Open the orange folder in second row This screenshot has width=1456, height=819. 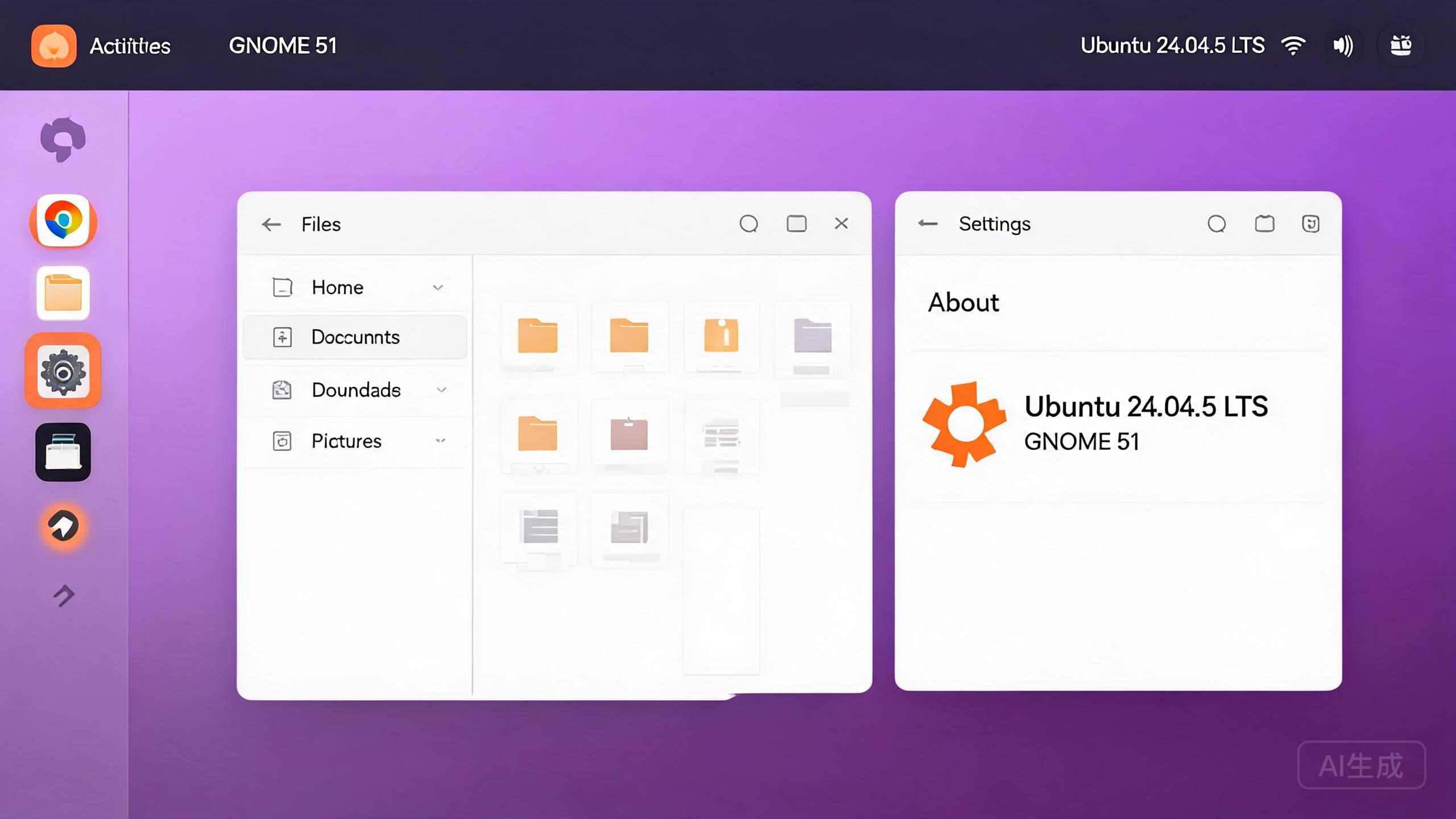[537, 433]
